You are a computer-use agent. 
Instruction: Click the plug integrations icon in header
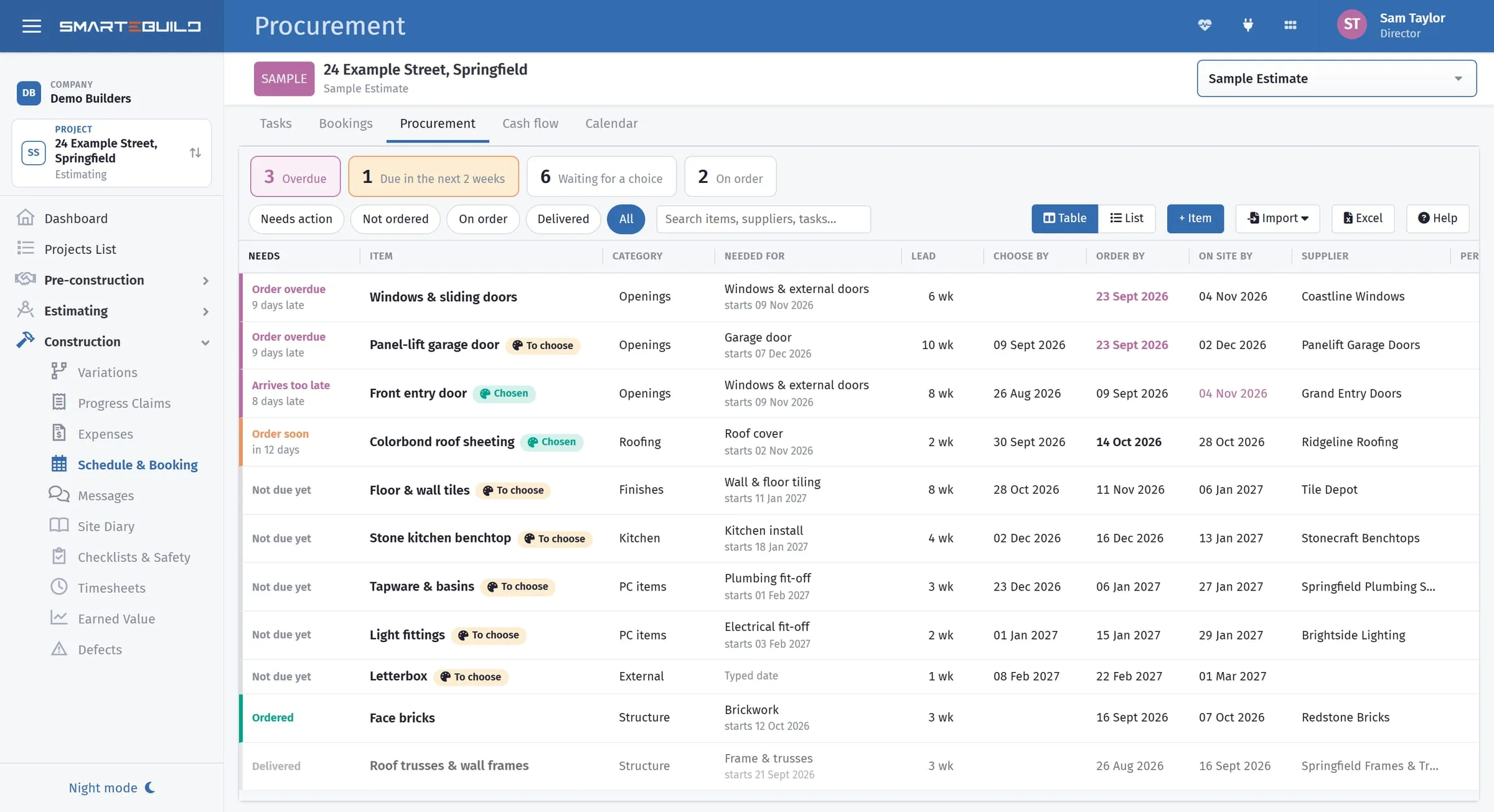coord(1247,25)
